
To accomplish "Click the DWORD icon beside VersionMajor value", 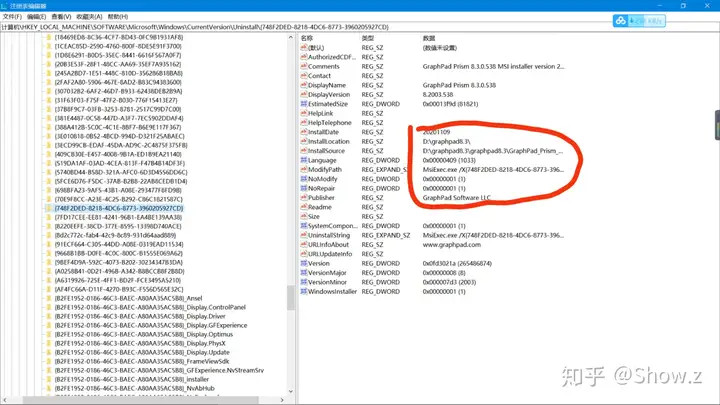I will 304,273.
